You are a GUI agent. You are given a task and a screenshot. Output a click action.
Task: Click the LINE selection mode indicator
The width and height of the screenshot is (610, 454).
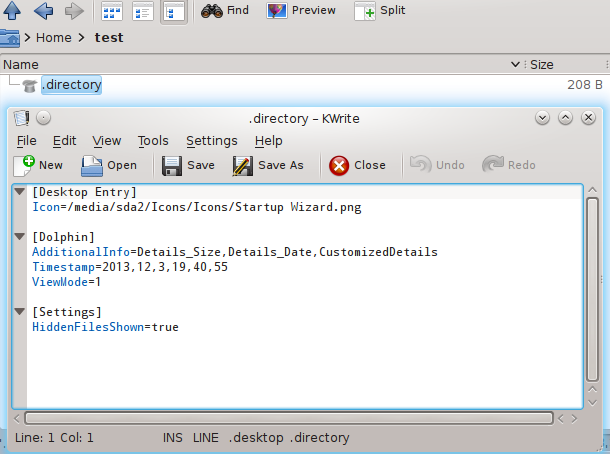click(206, 438)
